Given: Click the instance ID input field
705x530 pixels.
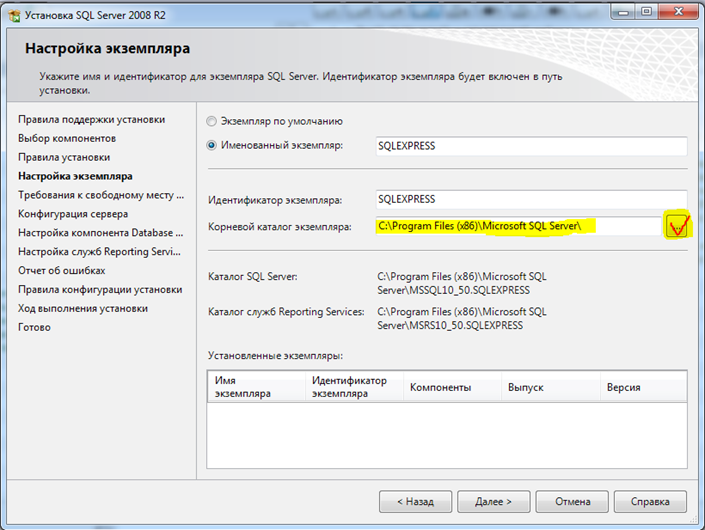Looking at the screenshot, I should [531, 199].
